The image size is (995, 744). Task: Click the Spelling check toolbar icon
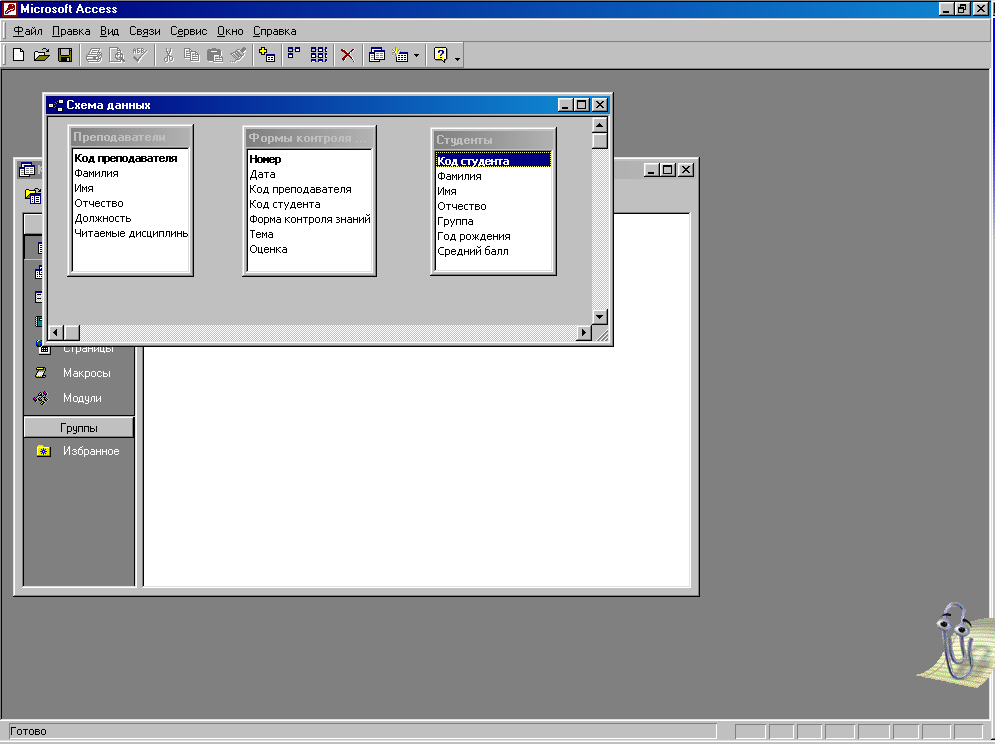click(140, 55)
